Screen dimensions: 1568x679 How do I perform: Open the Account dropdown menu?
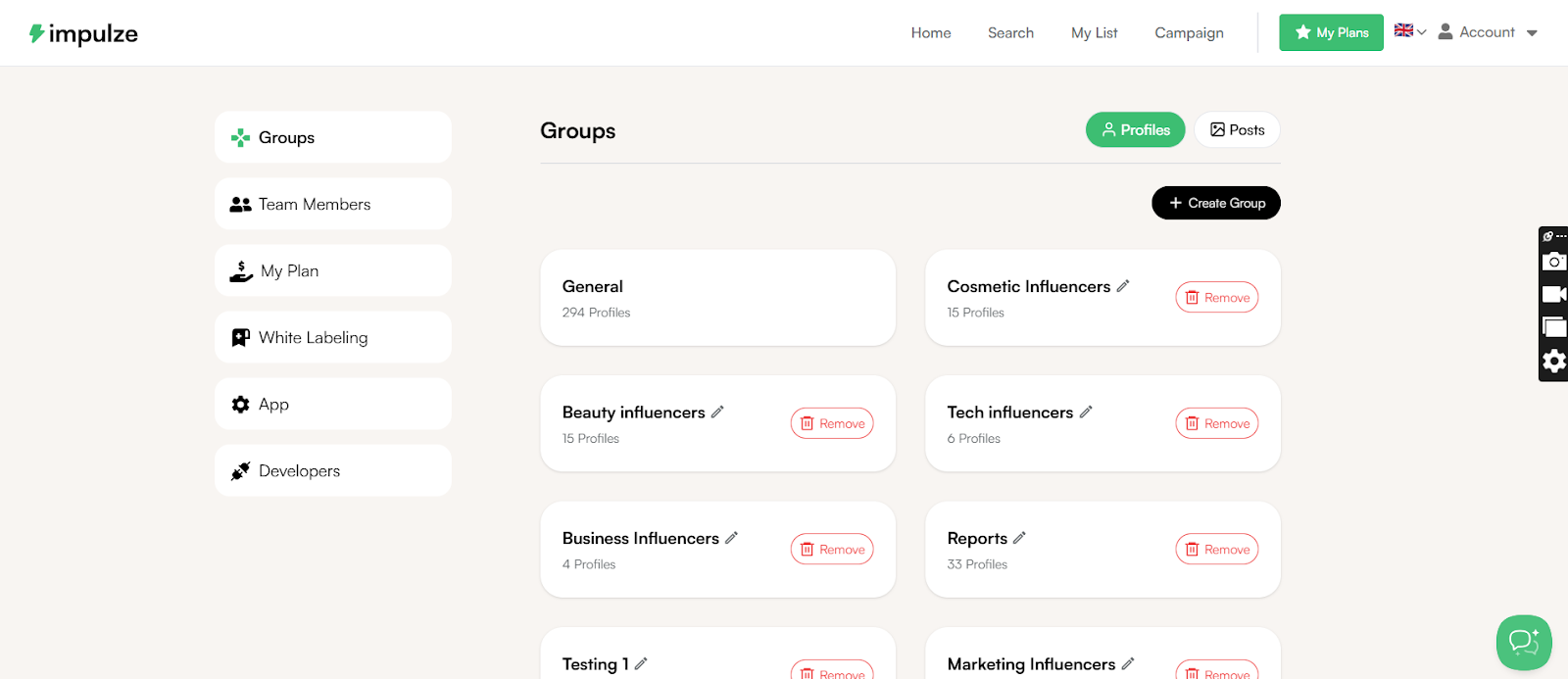click(1488, 32)
